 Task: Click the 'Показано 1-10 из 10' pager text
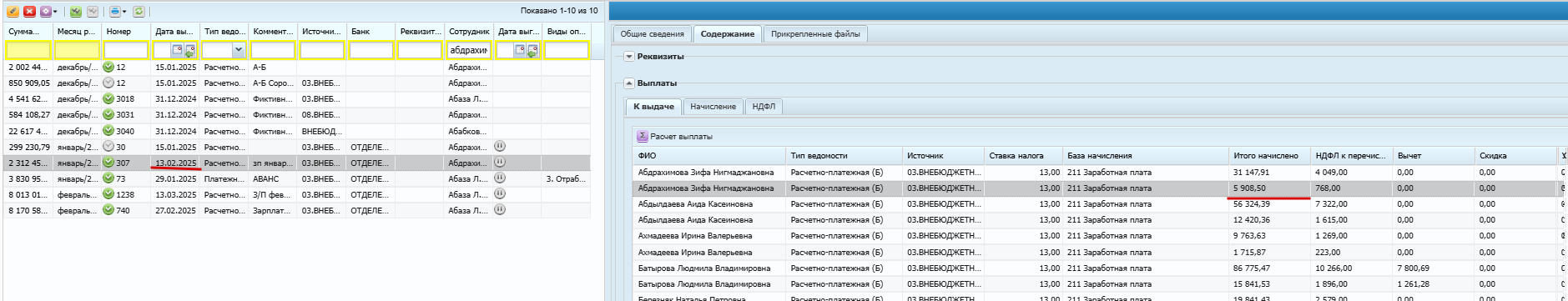559,11
